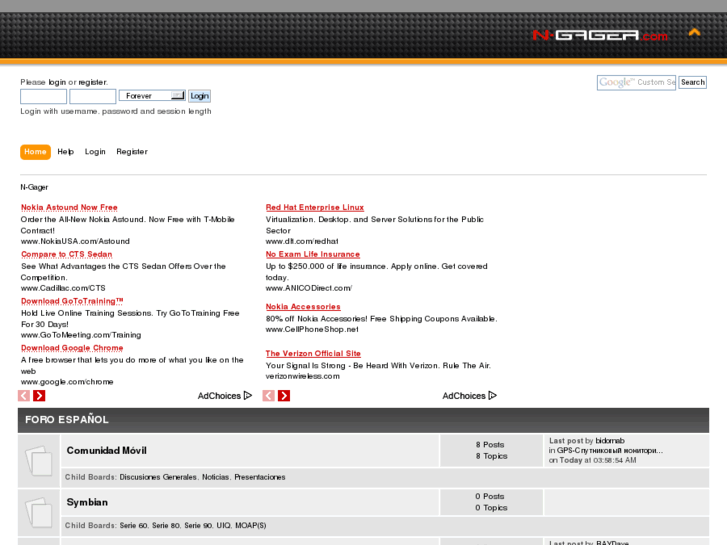Open the Register menu item
Viewport: 727px width, 545px height.
click(x=132, y=152)
